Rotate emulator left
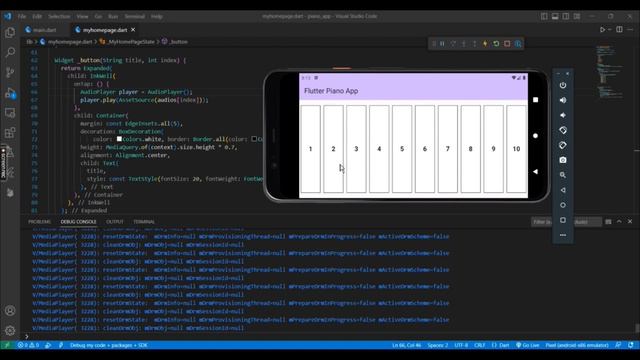The width and height of the screenshot is (640, 360). (563, 130)
